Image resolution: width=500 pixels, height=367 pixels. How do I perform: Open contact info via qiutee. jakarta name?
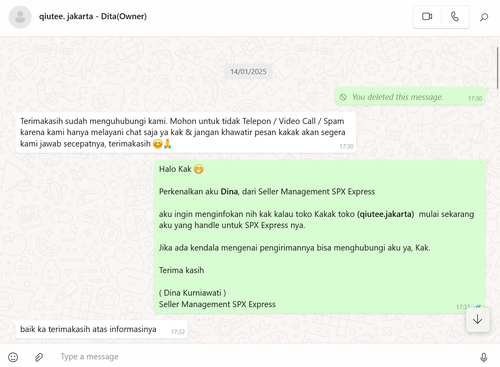93,16
